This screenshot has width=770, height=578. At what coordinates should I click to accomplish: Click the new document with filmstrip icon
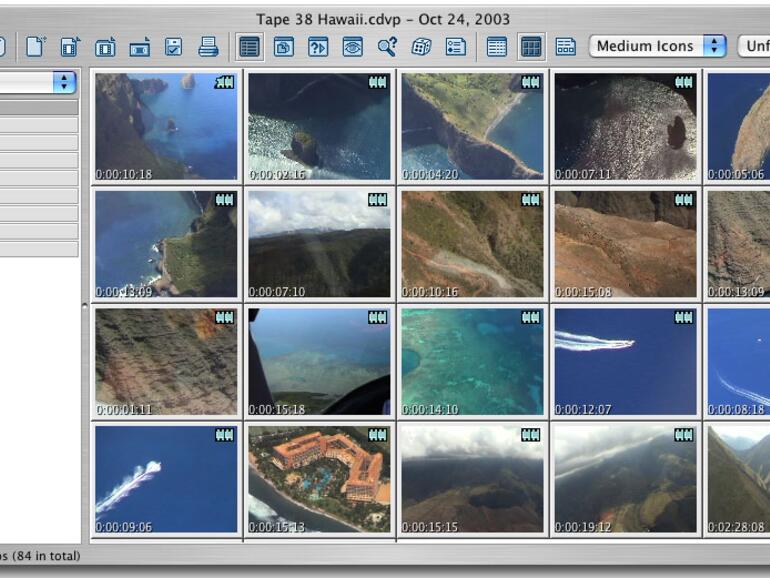tap(71, 47)
